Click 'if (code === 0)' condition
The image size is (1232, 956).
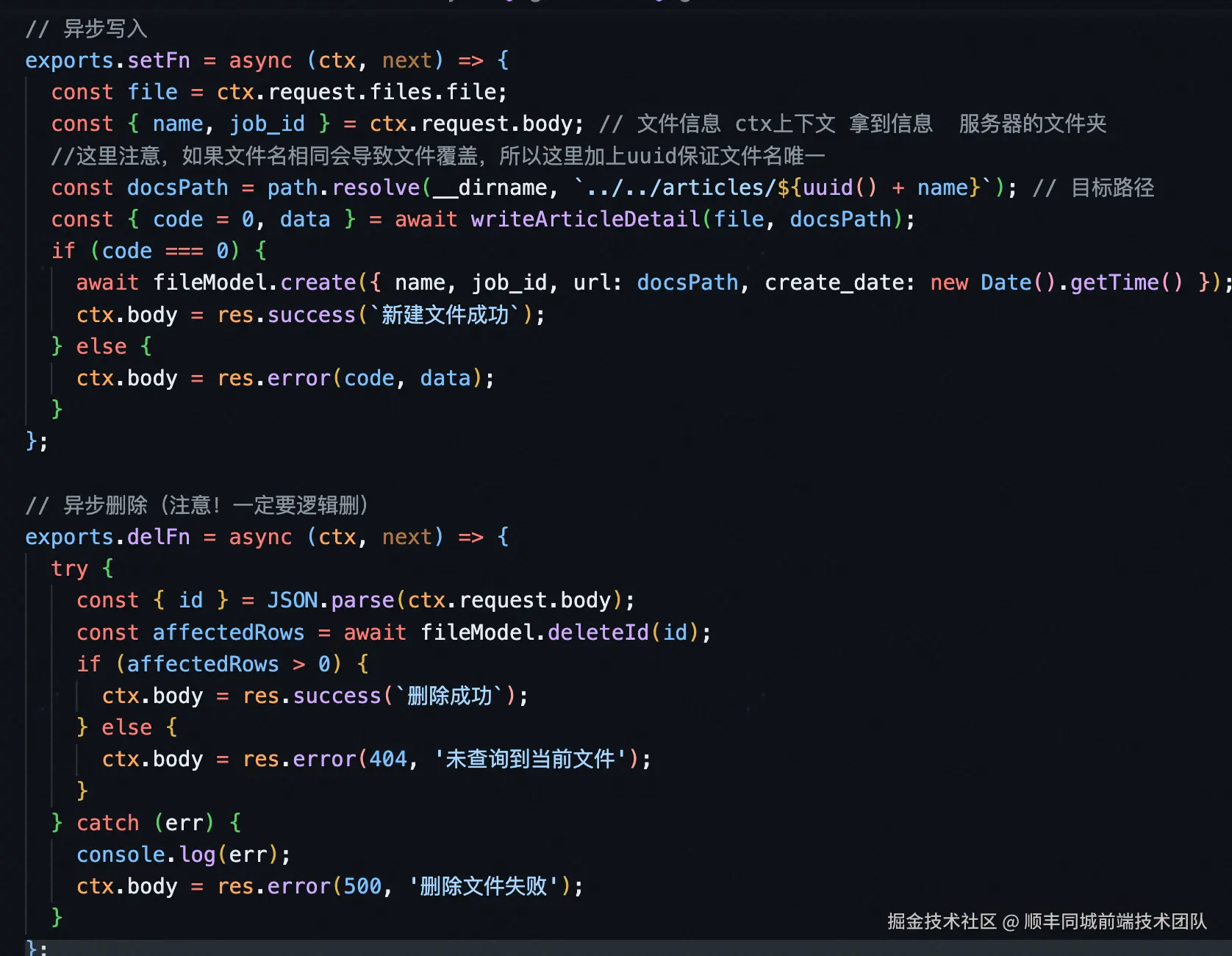(146, 251)
